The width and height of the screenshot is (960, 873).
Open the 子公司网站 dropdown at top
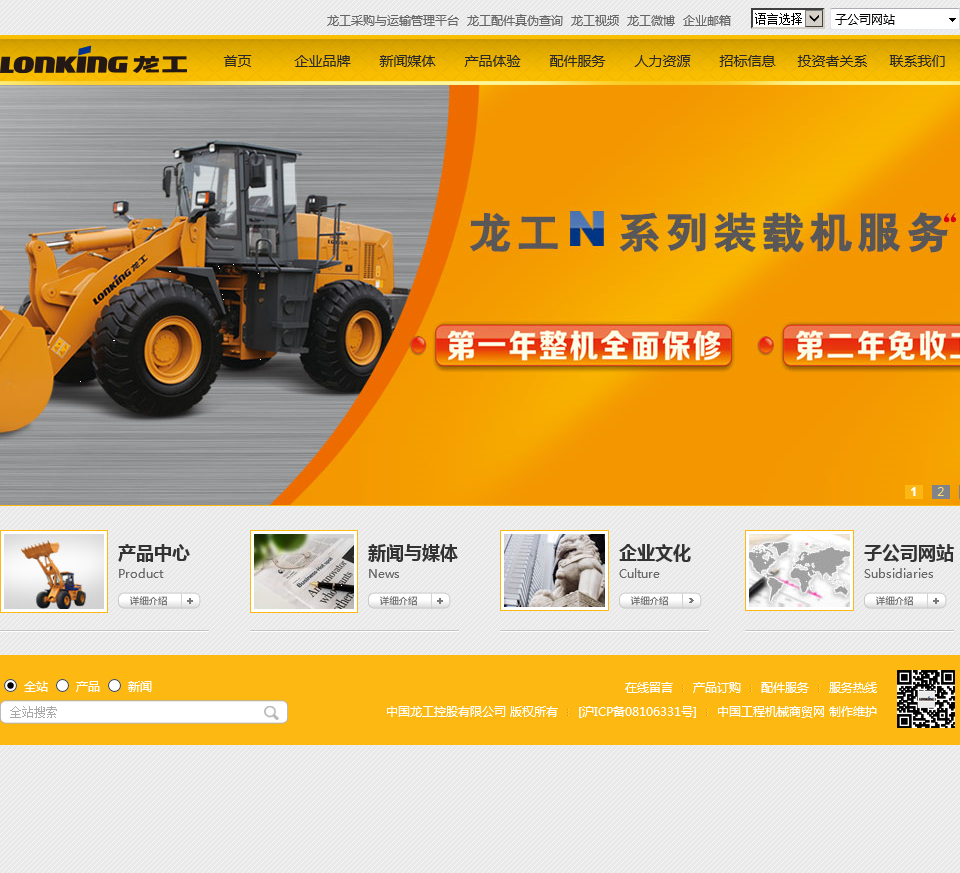(x=894, y=20)
